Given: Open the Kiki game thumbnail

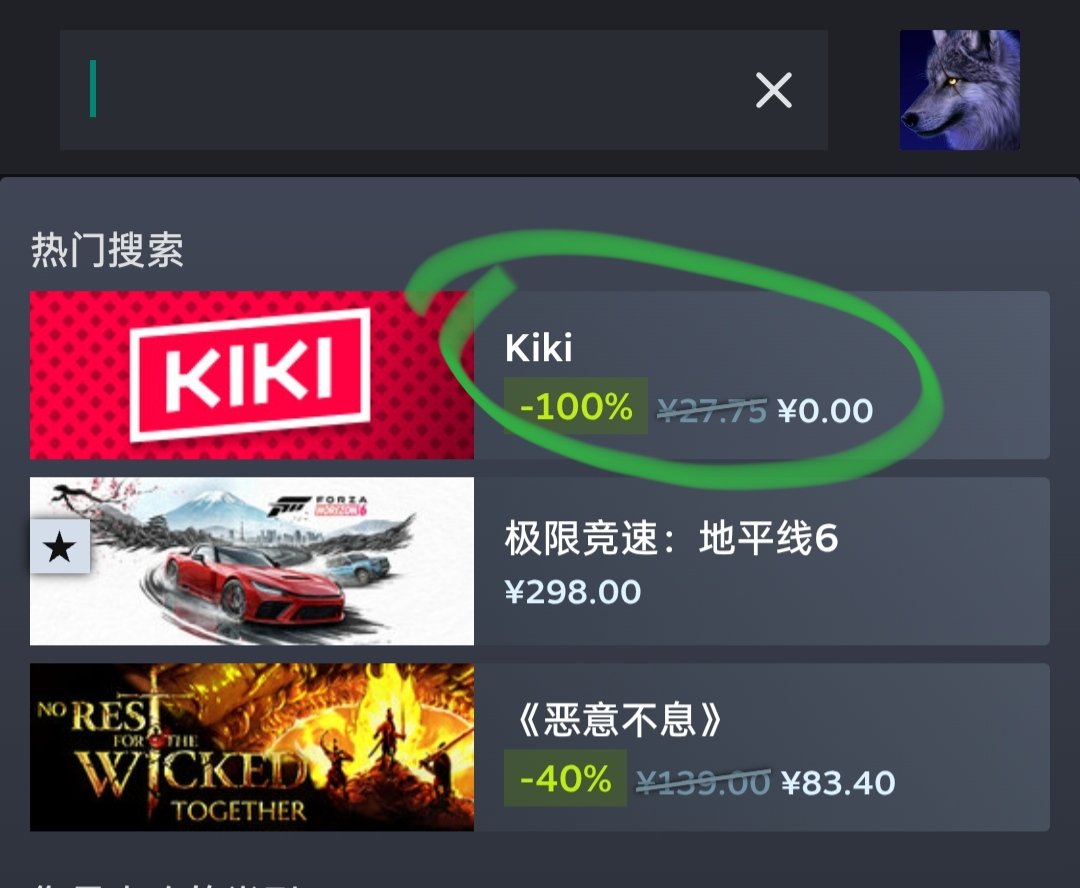Looking at the screenshot, I should click(x=251, y=375).
